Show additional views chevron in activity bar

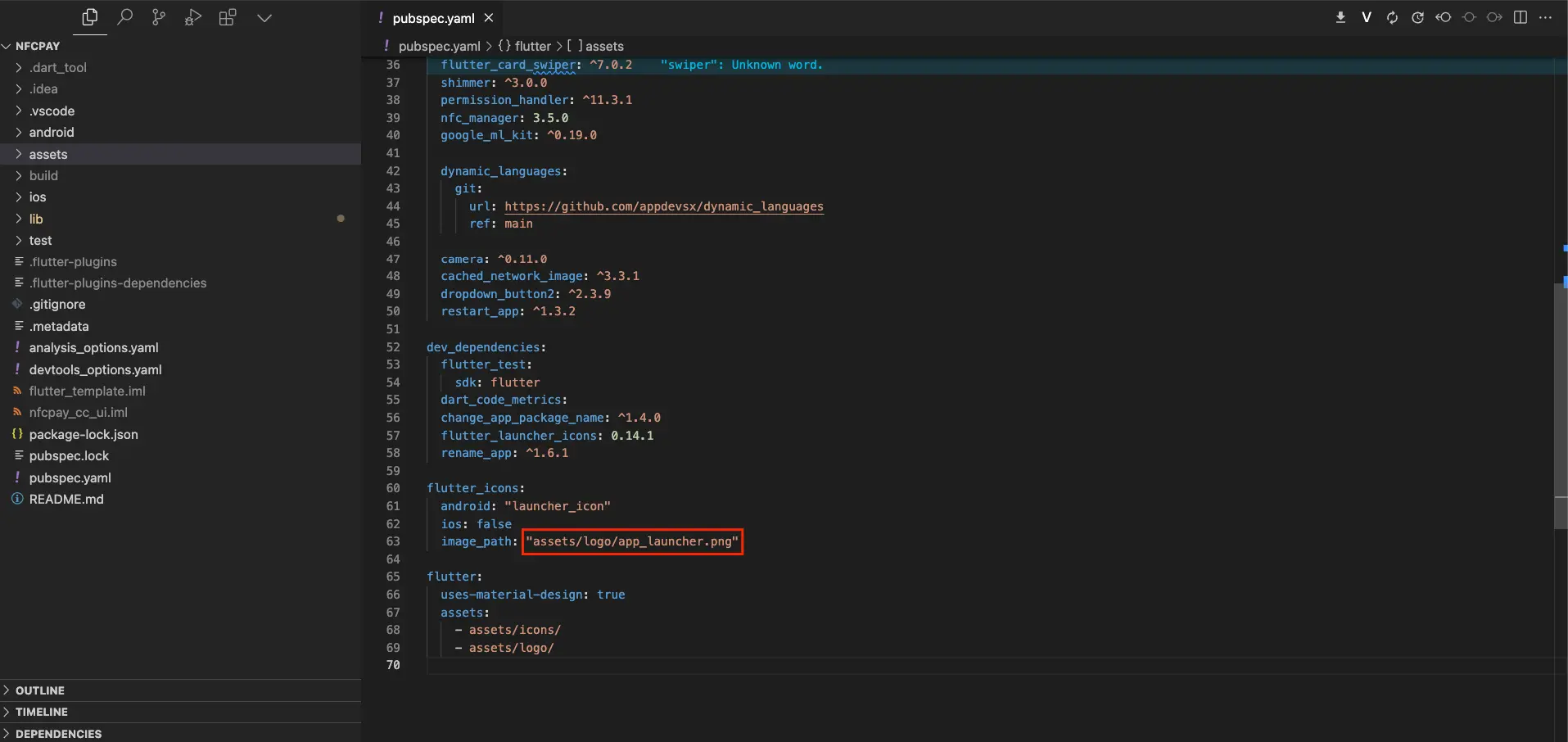[x=264, y=17]
